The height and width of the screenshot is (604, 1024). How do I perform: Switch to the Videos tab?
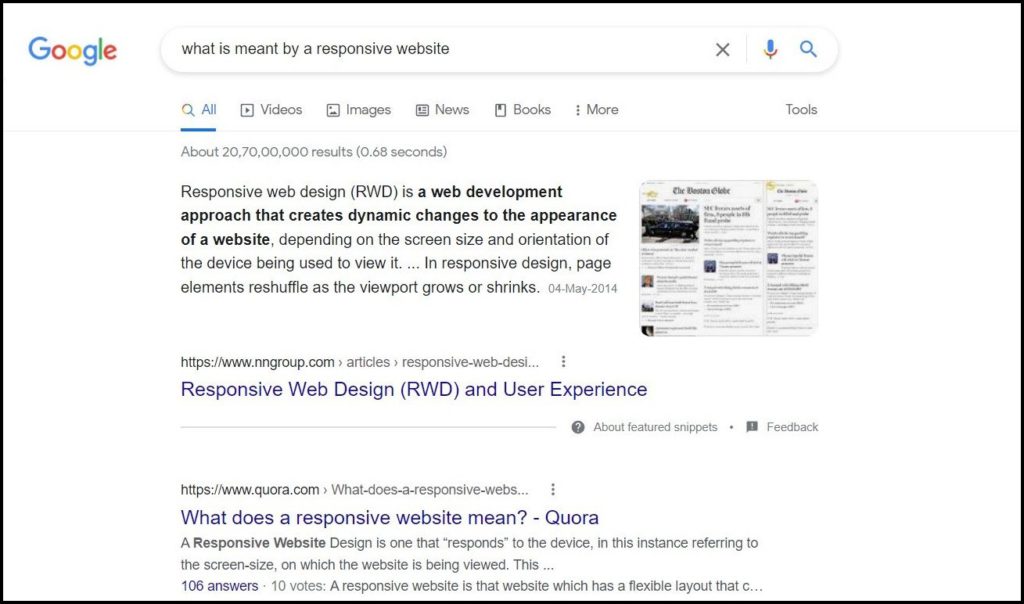click(x=271, y=110)
